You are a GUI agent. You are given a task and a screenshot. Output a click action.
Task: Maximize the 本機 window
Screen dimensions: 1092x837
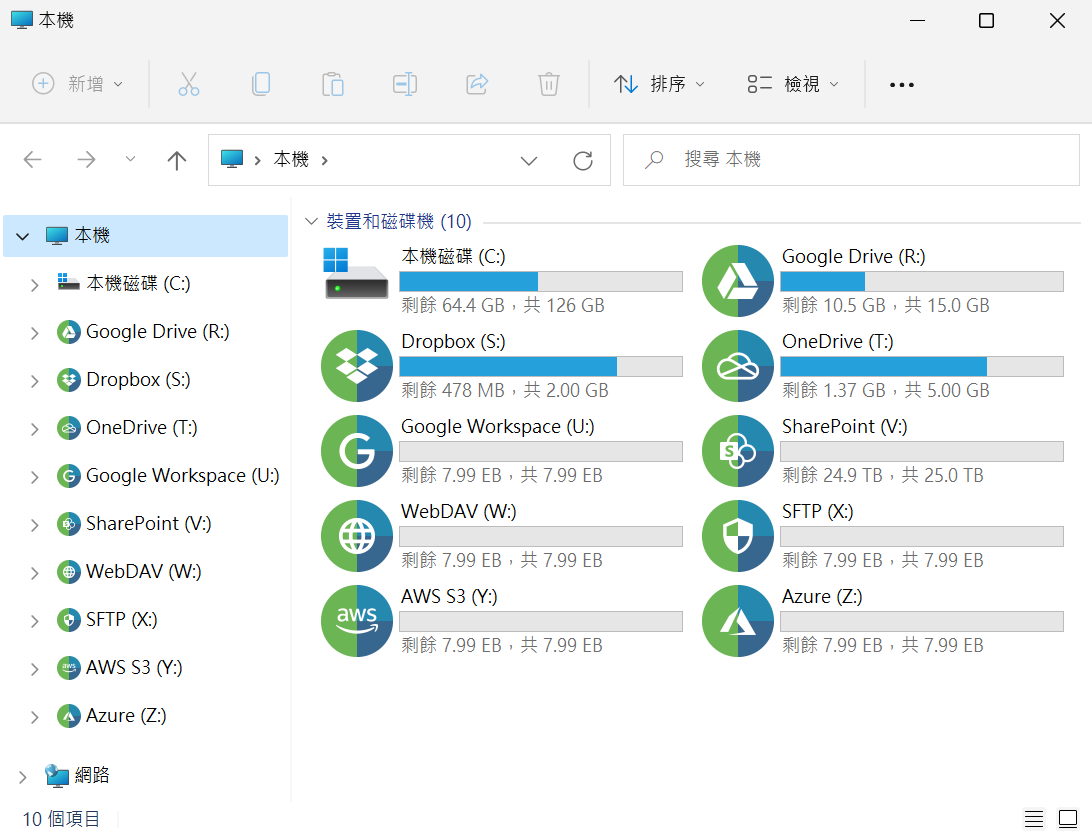click(x=986, y=21)
